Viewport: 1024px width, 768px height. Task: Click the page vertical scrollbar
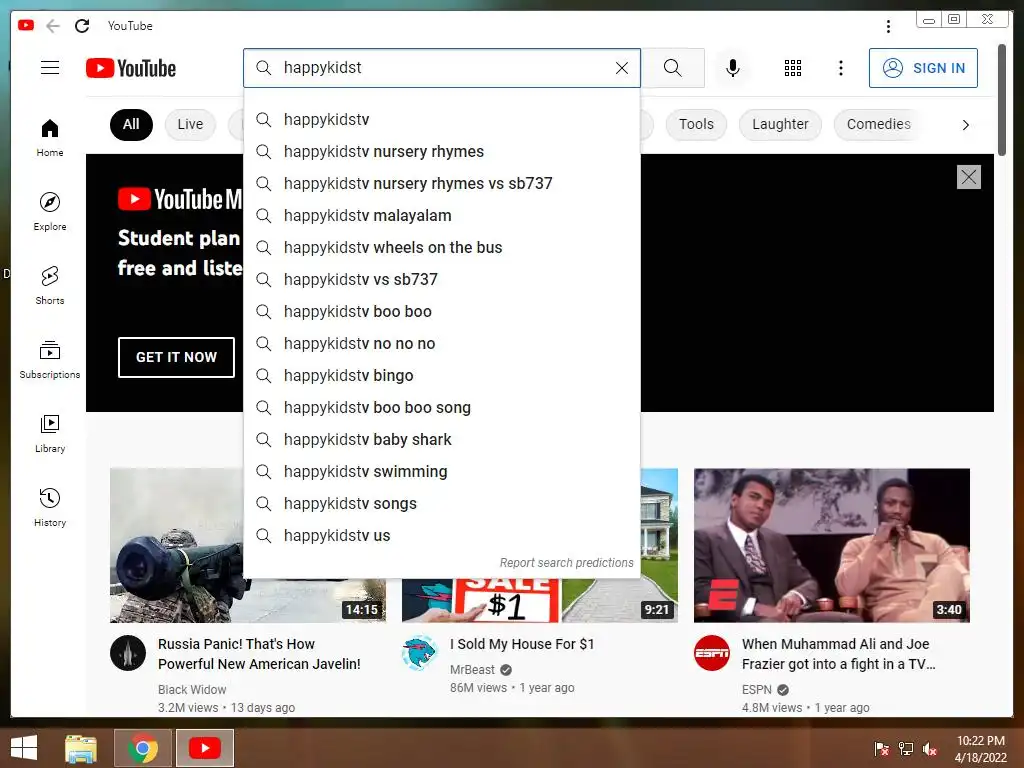tap(1001, 100)
